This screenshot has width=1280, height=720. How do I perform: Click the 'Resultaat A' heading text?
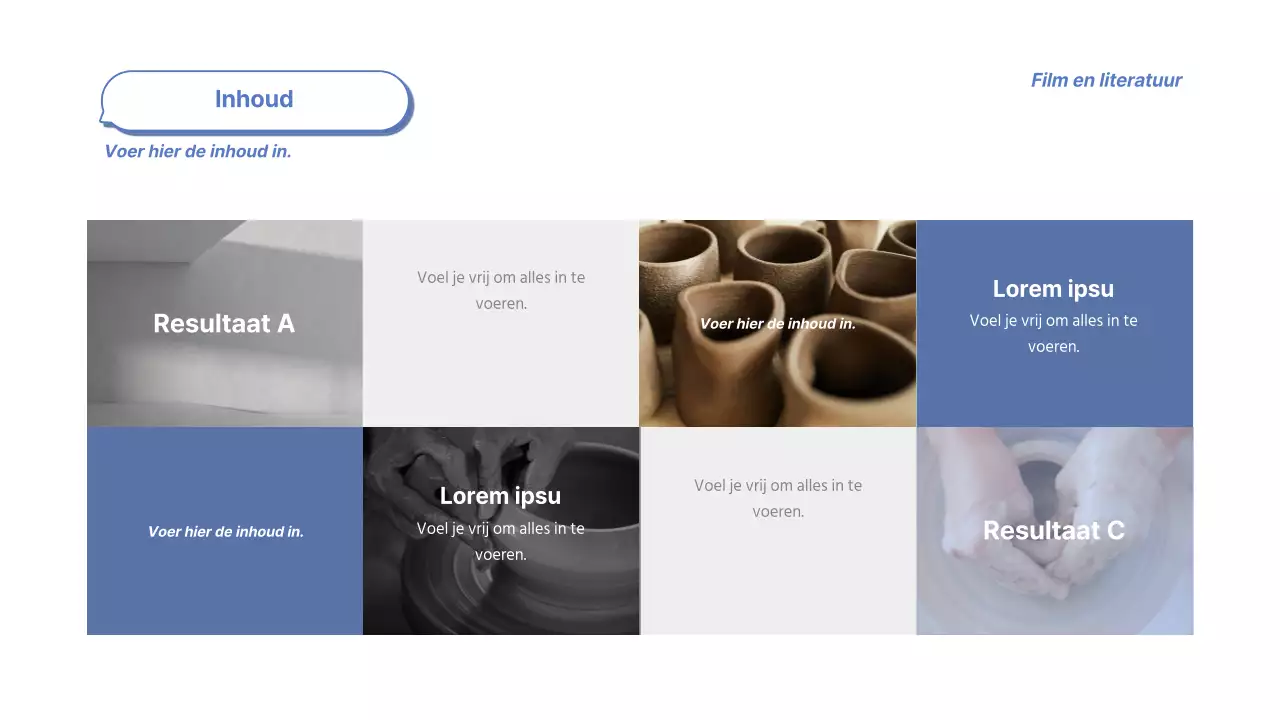tap(224, 324)
